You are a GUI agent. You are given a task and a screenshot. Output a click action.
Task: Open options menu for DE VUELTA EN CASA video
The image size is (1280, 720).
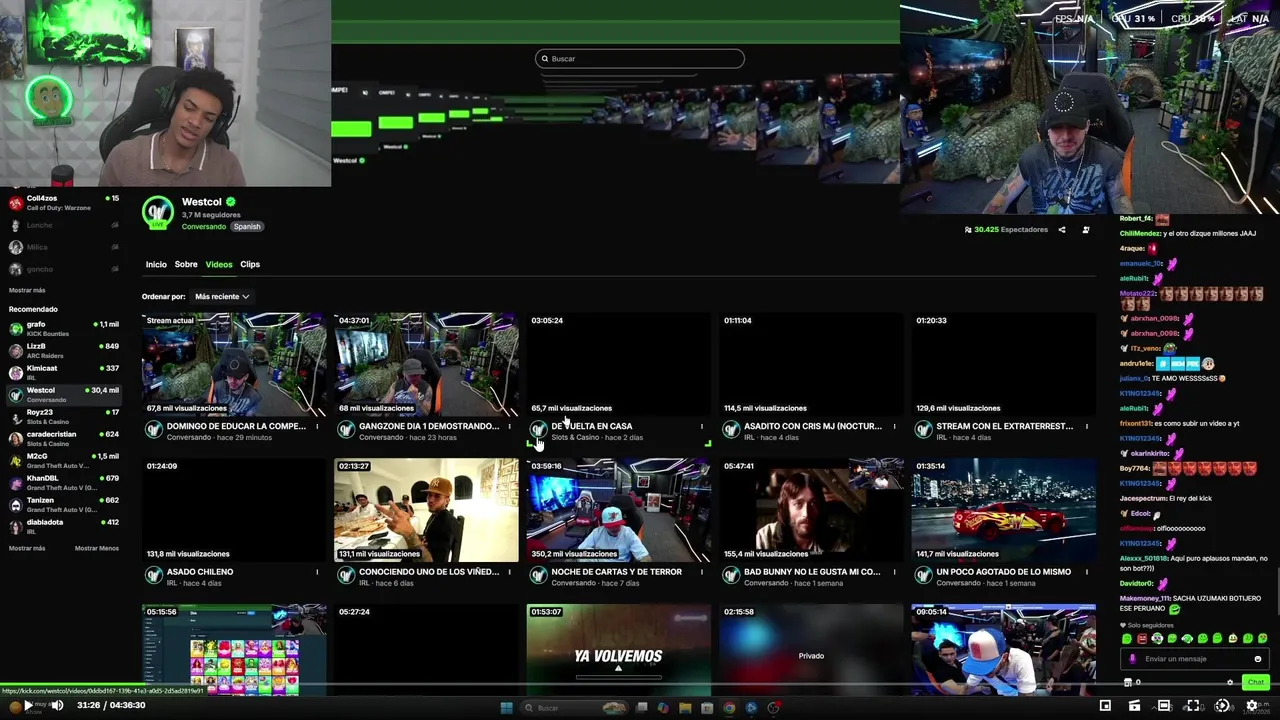(x=701, y=427)
